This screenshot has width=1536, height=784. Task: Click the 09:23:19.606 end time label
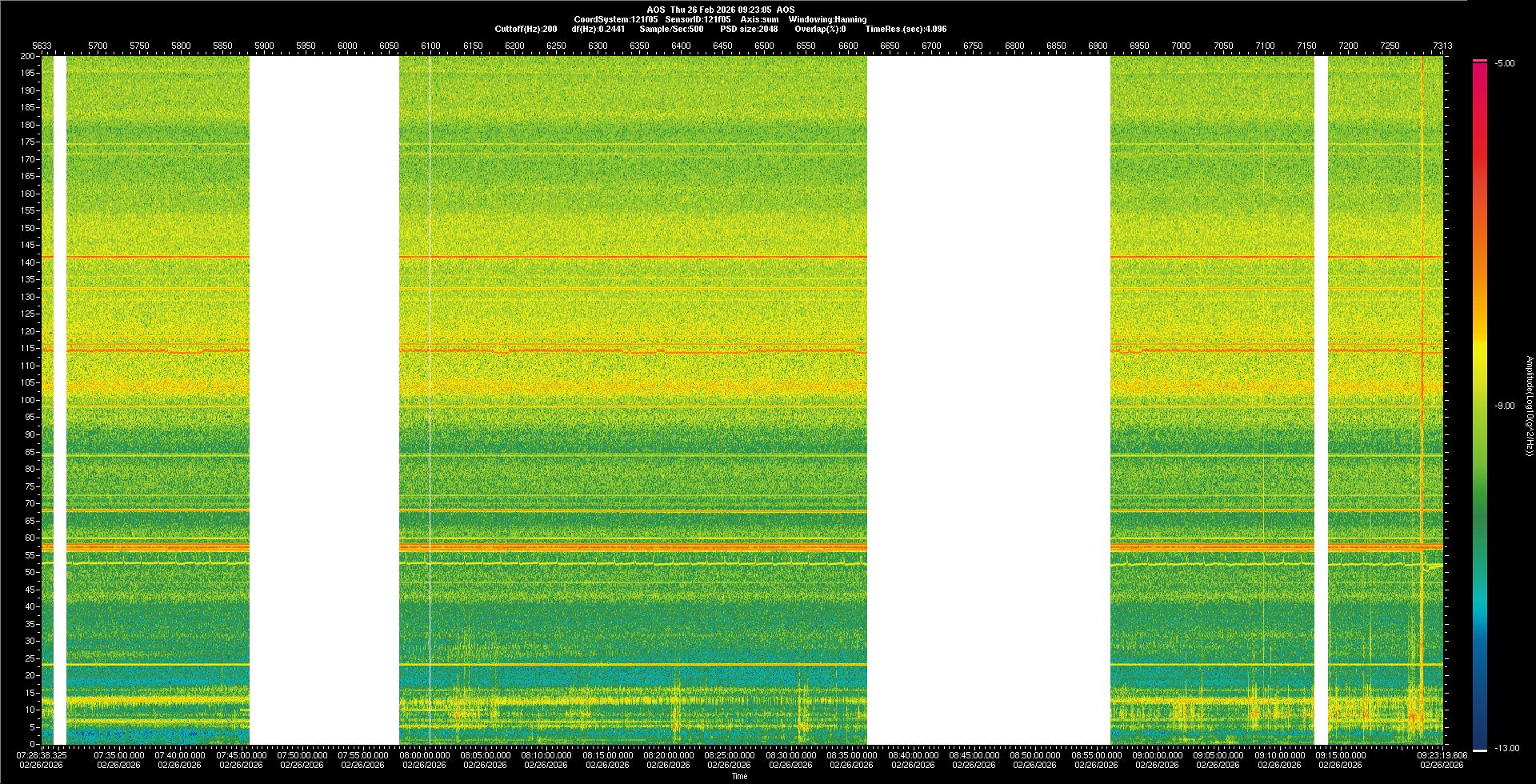pyautogui.click(x=1442, y=755)
